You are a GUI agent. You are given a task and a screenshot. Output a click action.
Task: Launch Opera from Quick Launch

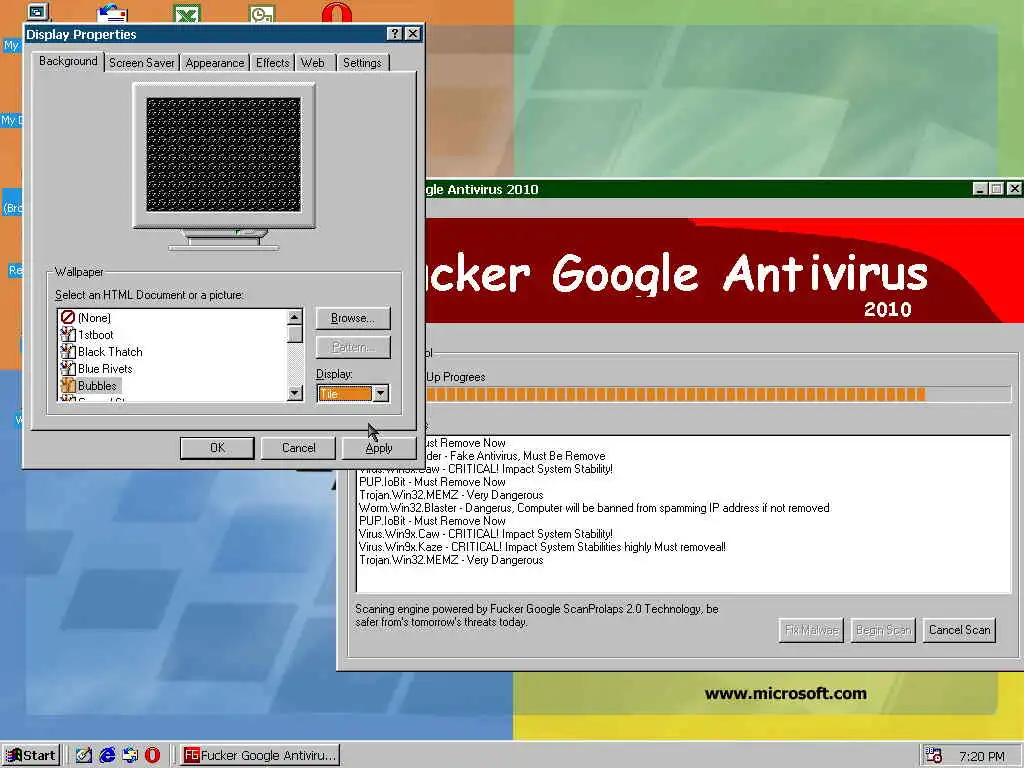(152, 755)
